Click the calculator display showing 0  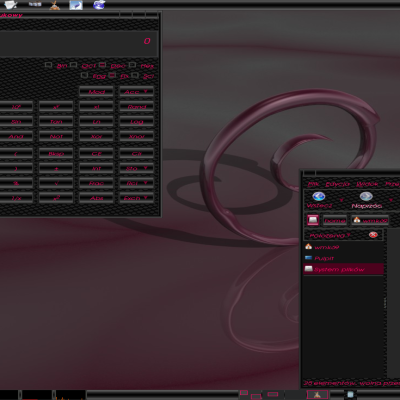pos(78,43)
